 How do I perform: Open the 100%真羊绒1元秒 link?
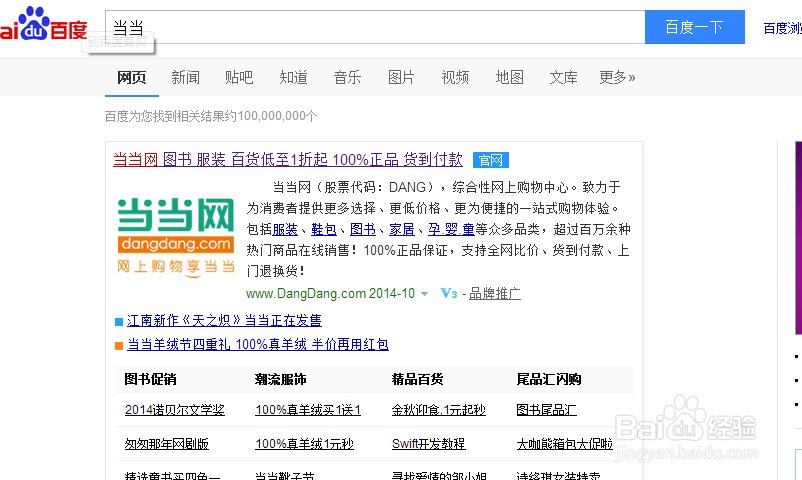(304, 444)
